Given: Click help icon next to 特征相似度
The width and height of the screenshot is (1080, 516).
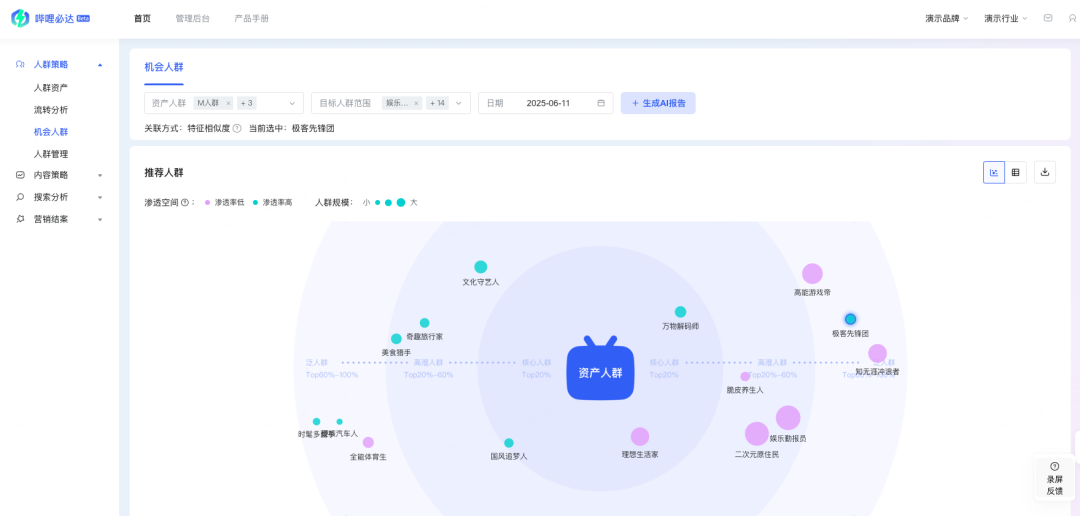Looking at the screenshot, I should 237,128.
